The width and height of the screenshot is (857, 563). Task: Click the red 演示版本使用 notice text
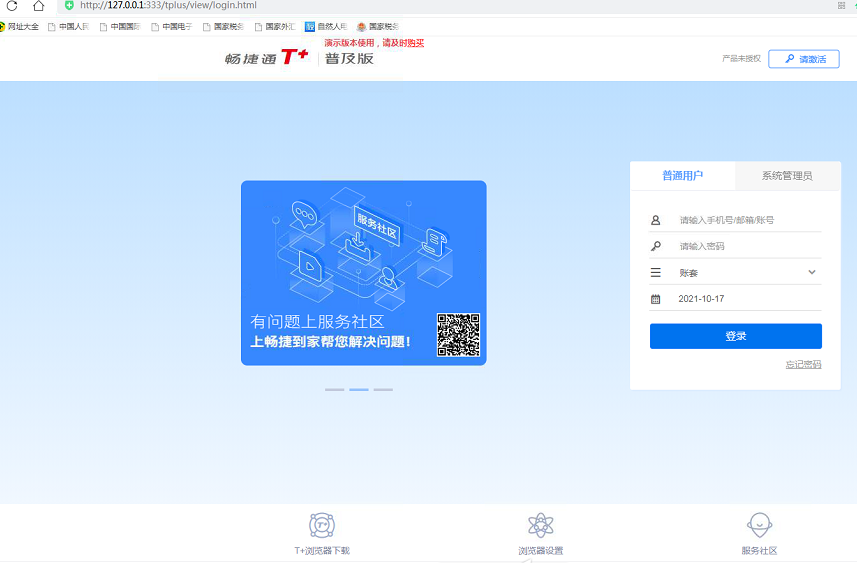(374, 43)
